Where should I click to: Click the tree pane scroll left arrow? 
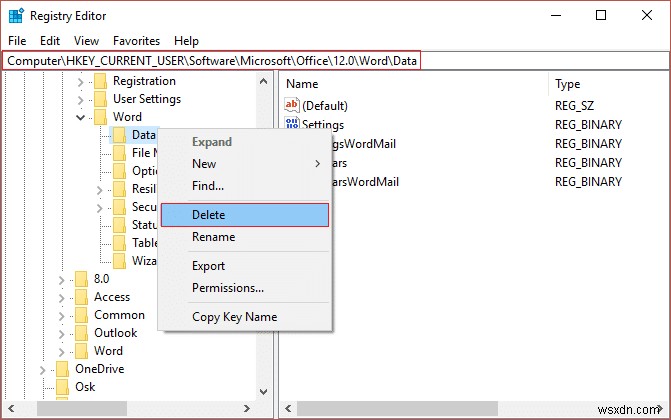(11, 408)
